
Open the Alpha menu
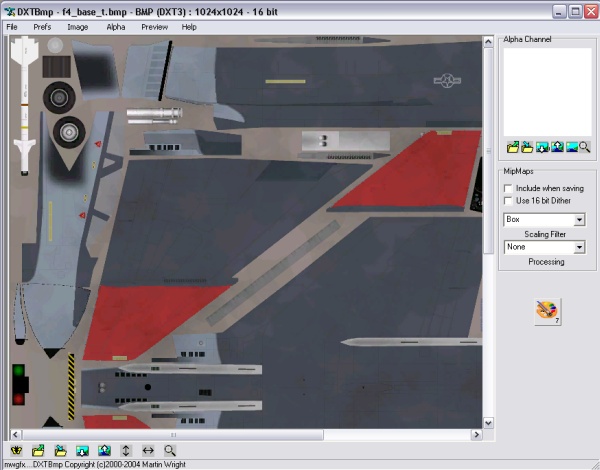pyautogui.click(x=116, y=27)
